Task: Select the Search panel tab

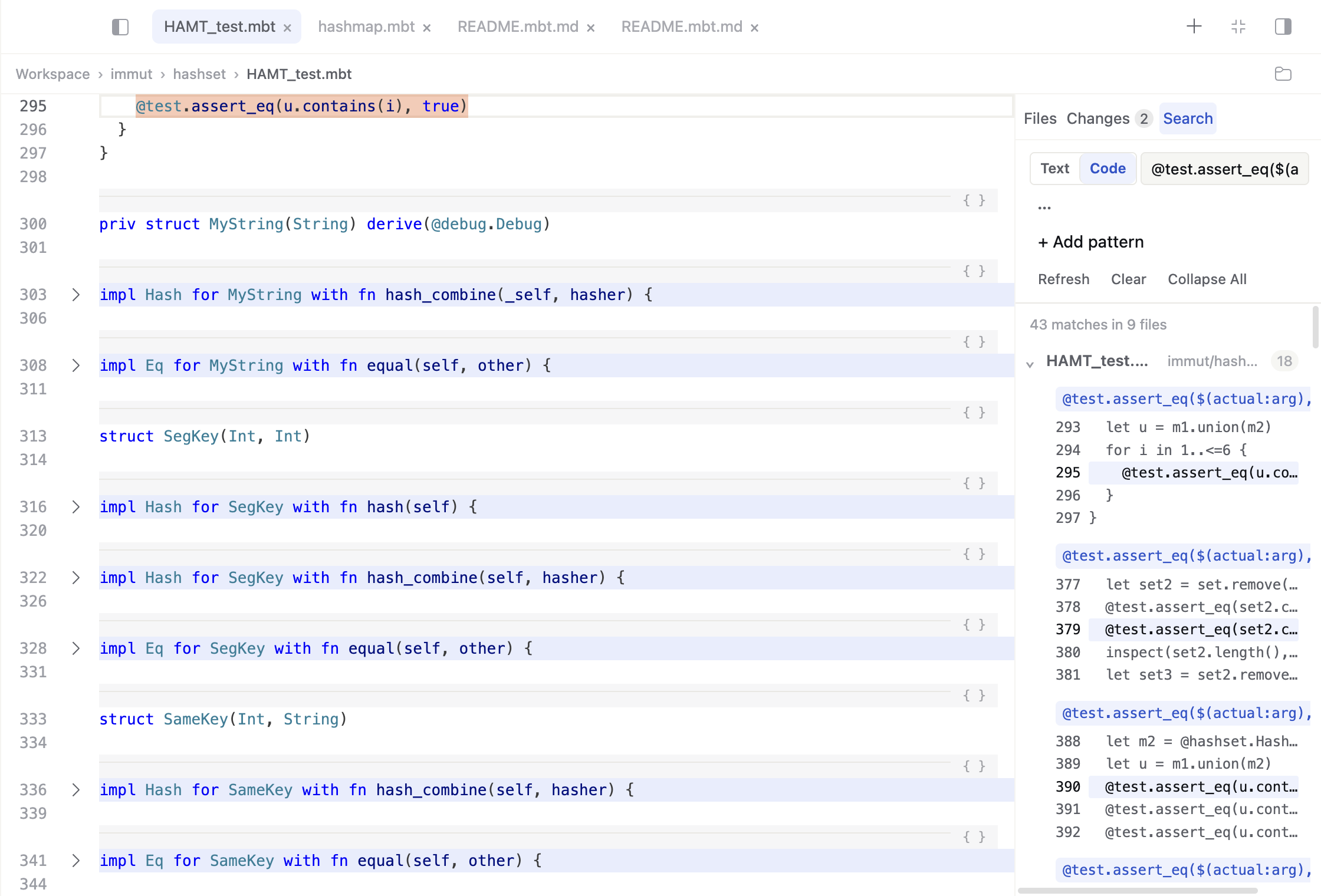Action: pyautogui.click(x=1188, y=118)
